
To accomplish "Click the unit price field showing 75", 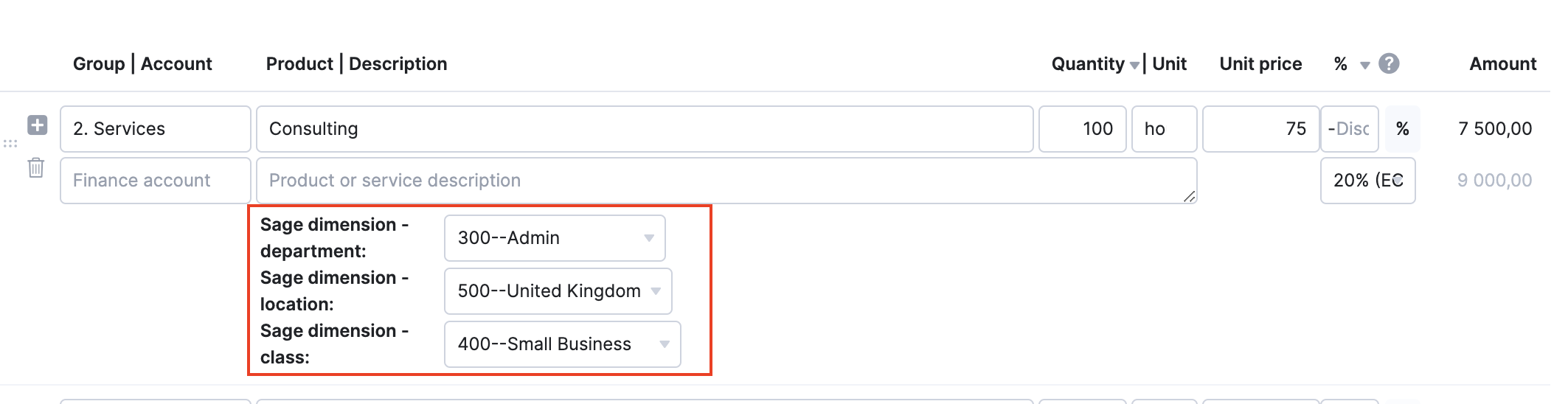I will pos(1260,129).
